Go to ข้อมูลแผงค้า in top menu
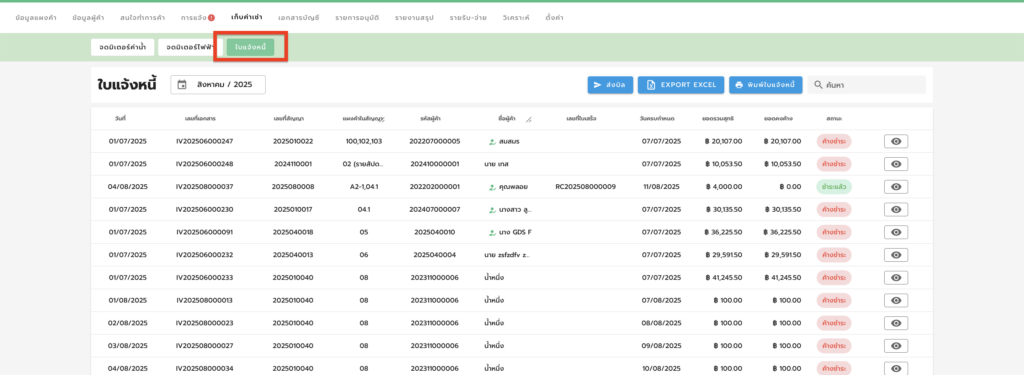 tap(37, 18)
